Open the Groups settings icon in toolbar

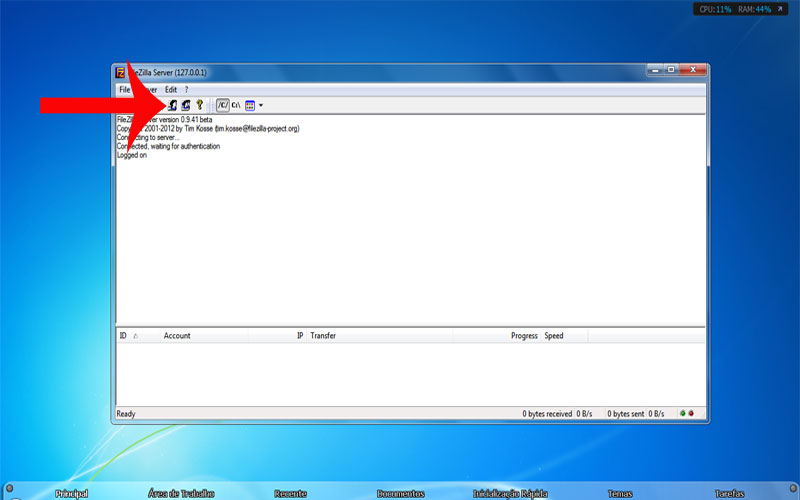186,105
